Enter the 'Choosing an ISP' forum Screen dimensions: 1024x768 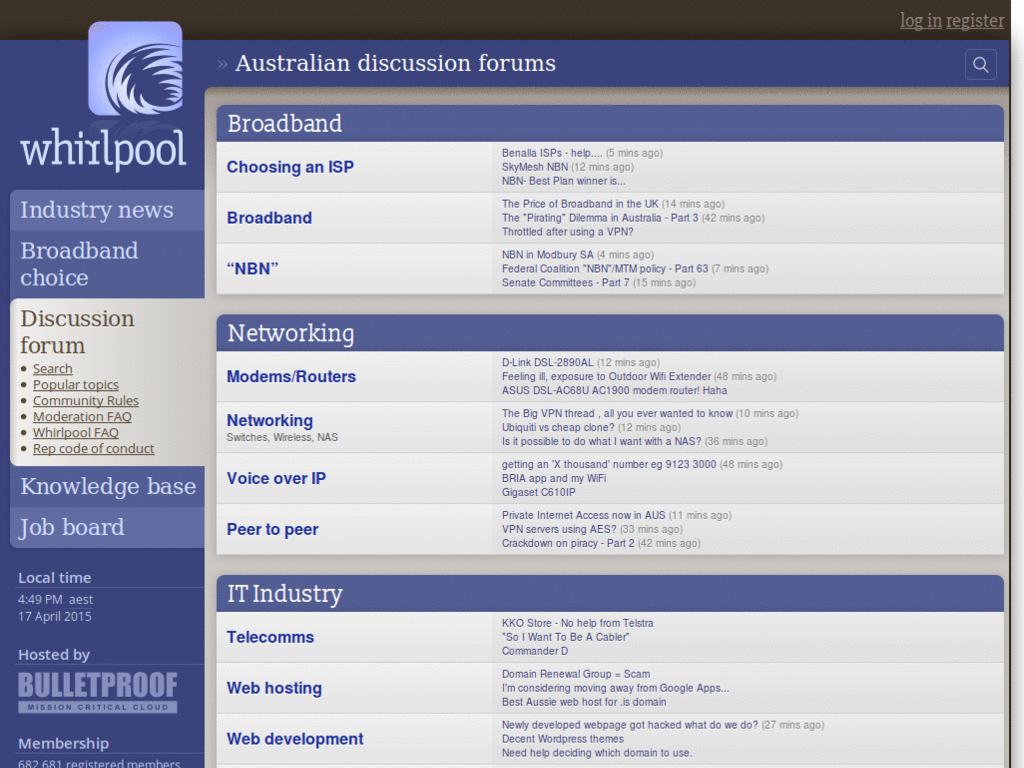[x=290, y=167]
